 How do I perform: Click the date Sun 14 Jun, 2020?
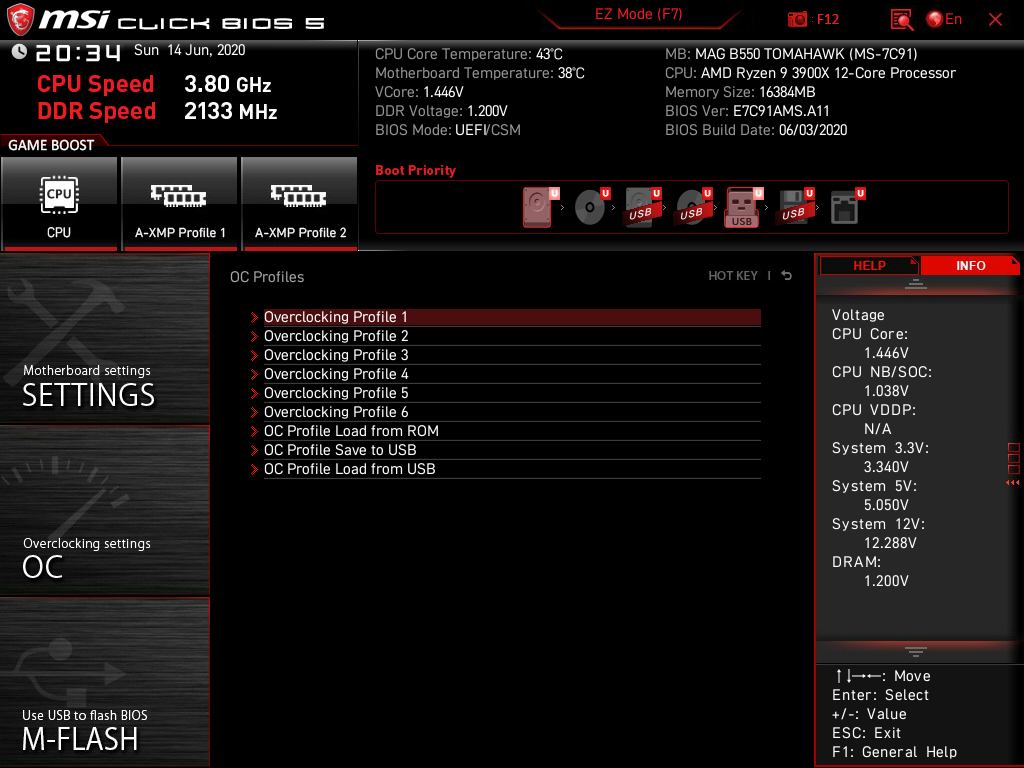189,50
